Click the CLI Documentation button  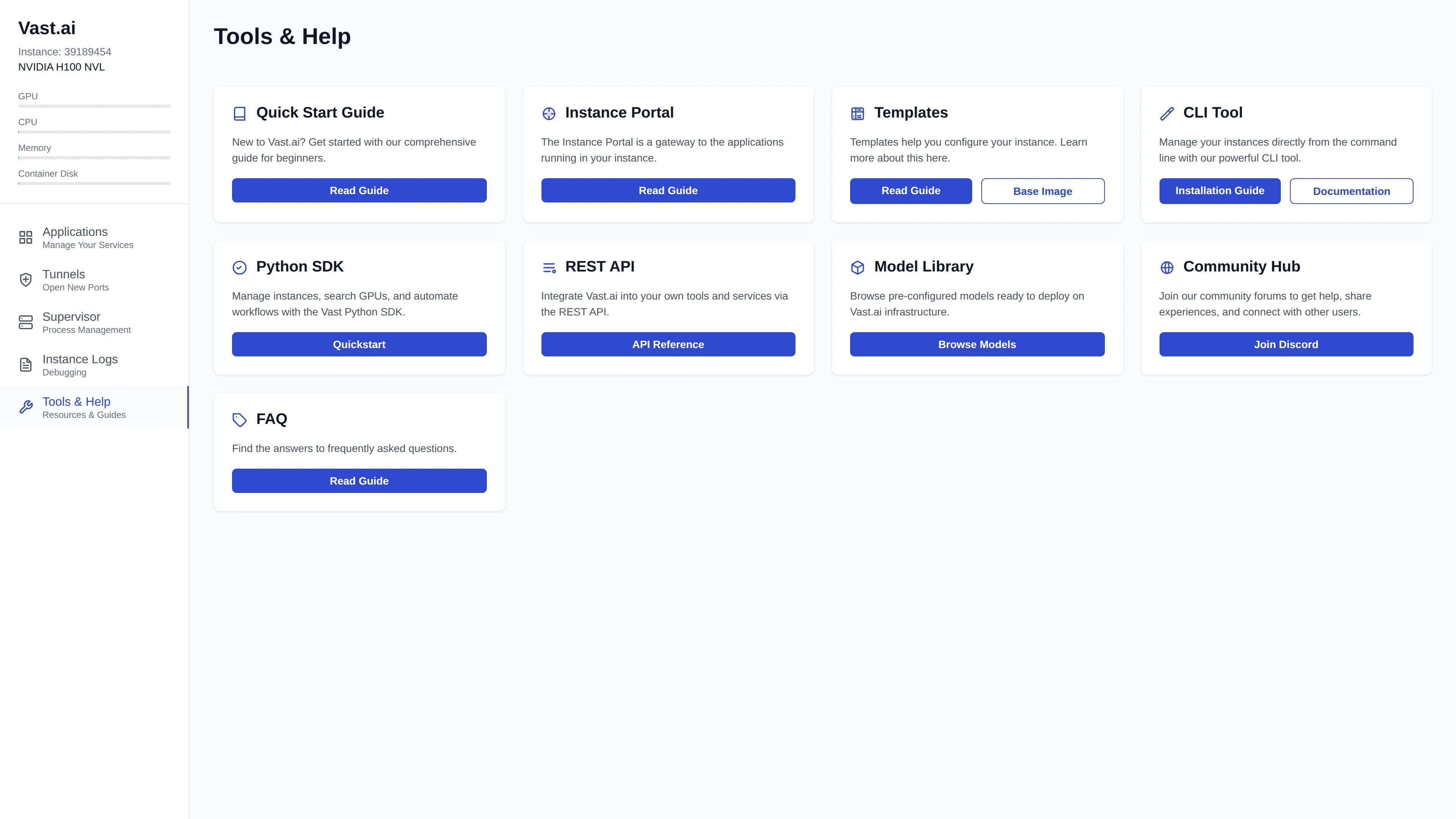tap(1351, 191)
